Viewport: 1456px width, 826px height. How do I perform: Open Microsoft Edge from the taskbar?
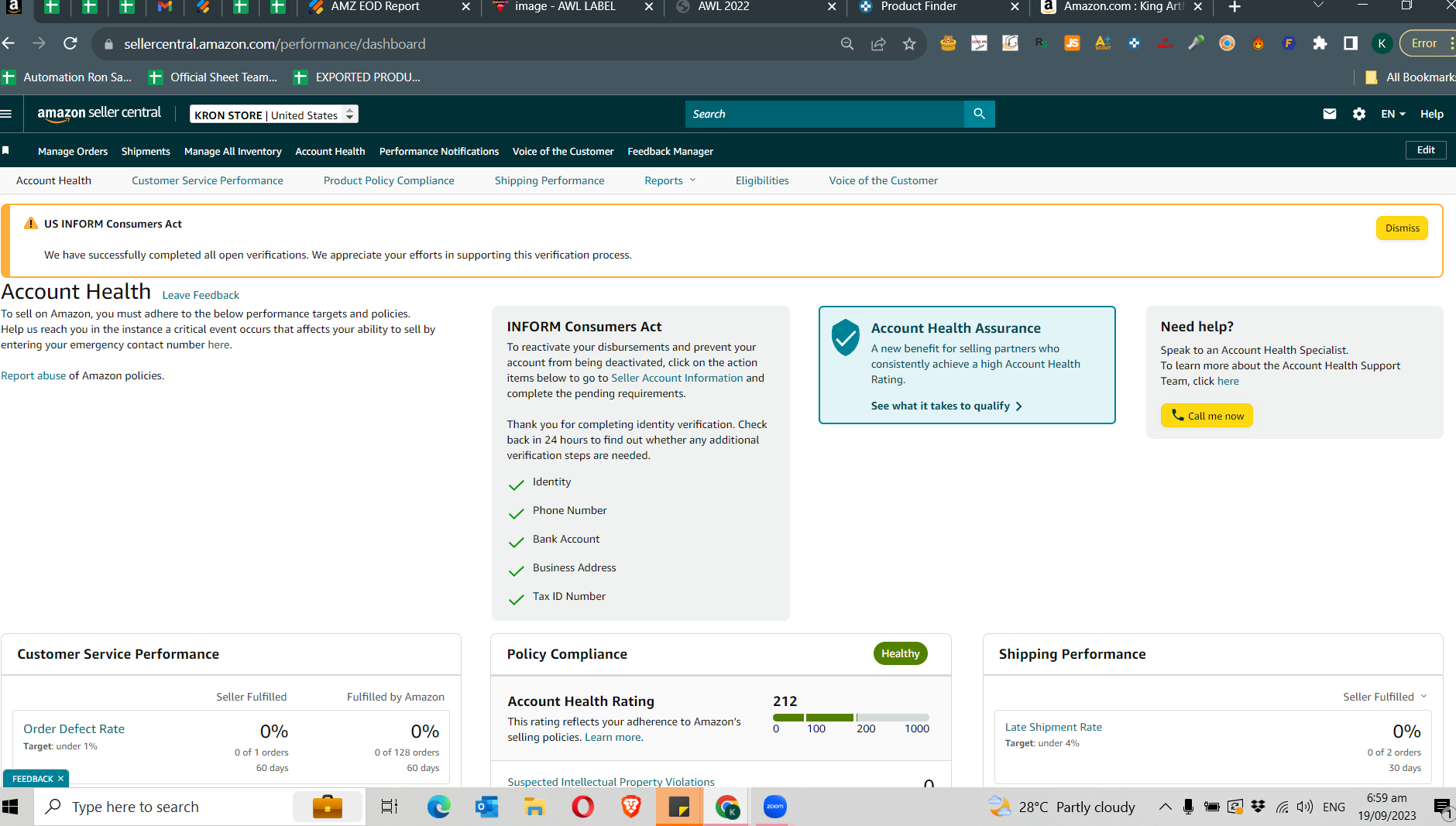[438, 807]
